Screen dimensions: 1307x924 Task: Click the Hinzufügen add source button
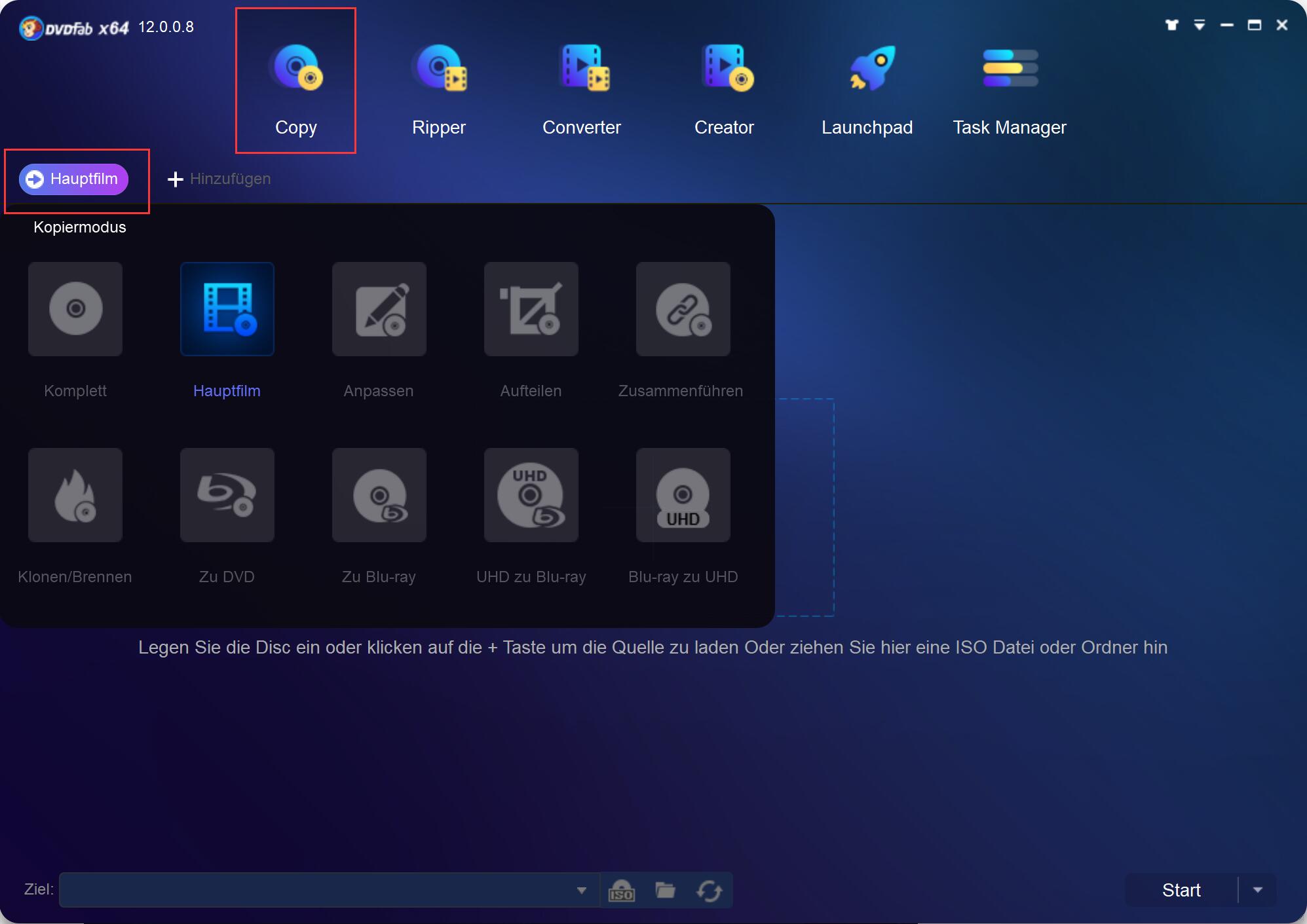[219, 179]
